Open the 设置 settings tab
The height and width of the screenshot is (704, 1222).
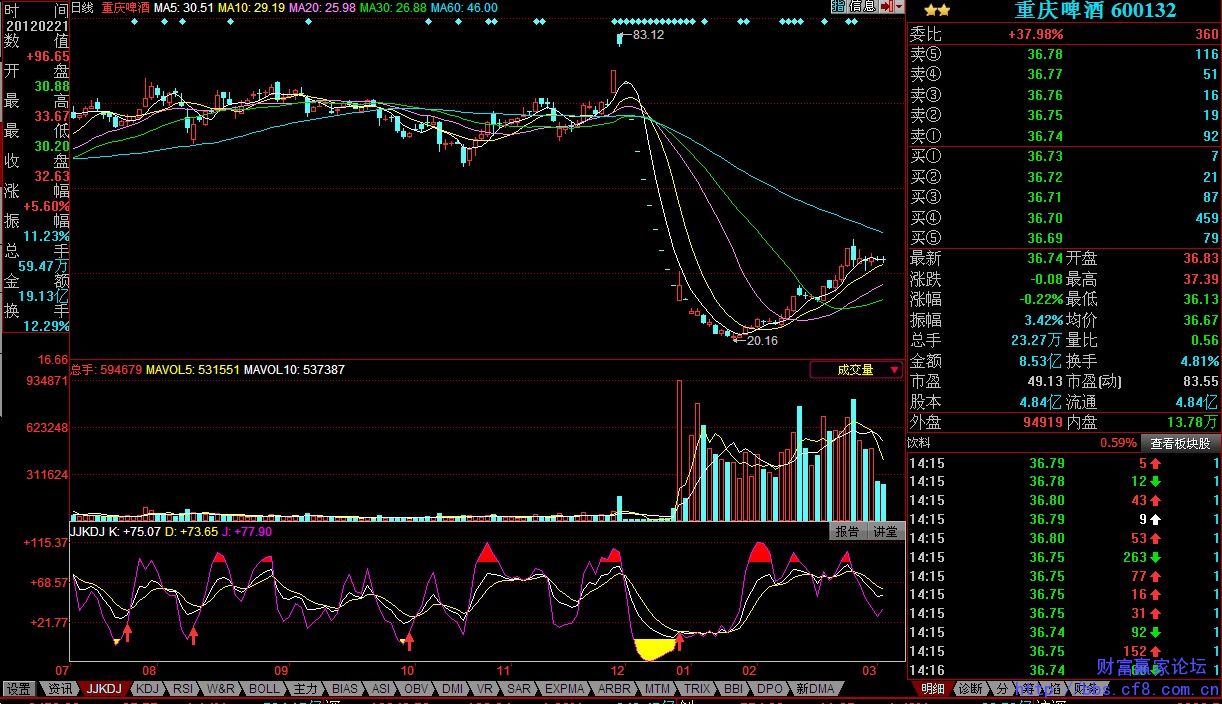pyautogui.click(x=18, y=689)
